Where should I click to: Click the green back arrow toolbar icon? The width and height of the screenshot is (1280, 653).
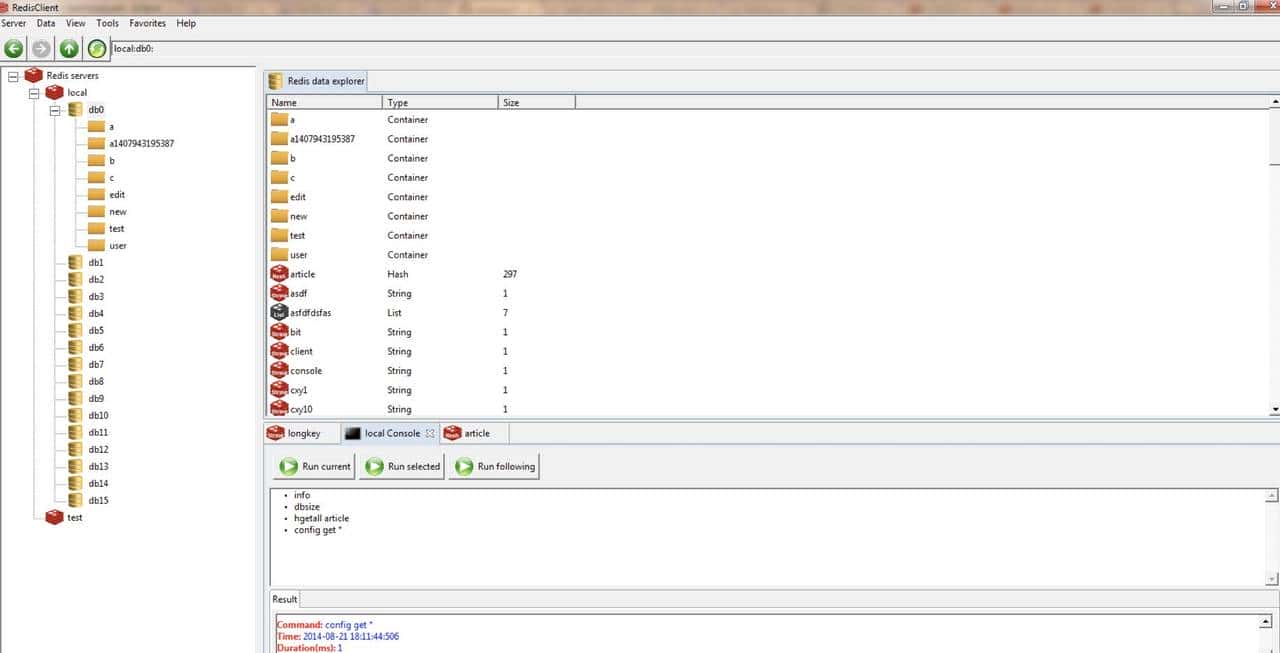(14, 48)
